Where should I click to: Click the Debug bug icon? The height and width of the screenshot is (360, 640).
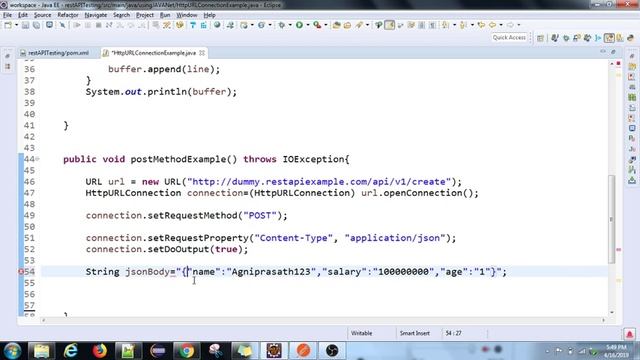pyautogui.click(x=282, y=25)
